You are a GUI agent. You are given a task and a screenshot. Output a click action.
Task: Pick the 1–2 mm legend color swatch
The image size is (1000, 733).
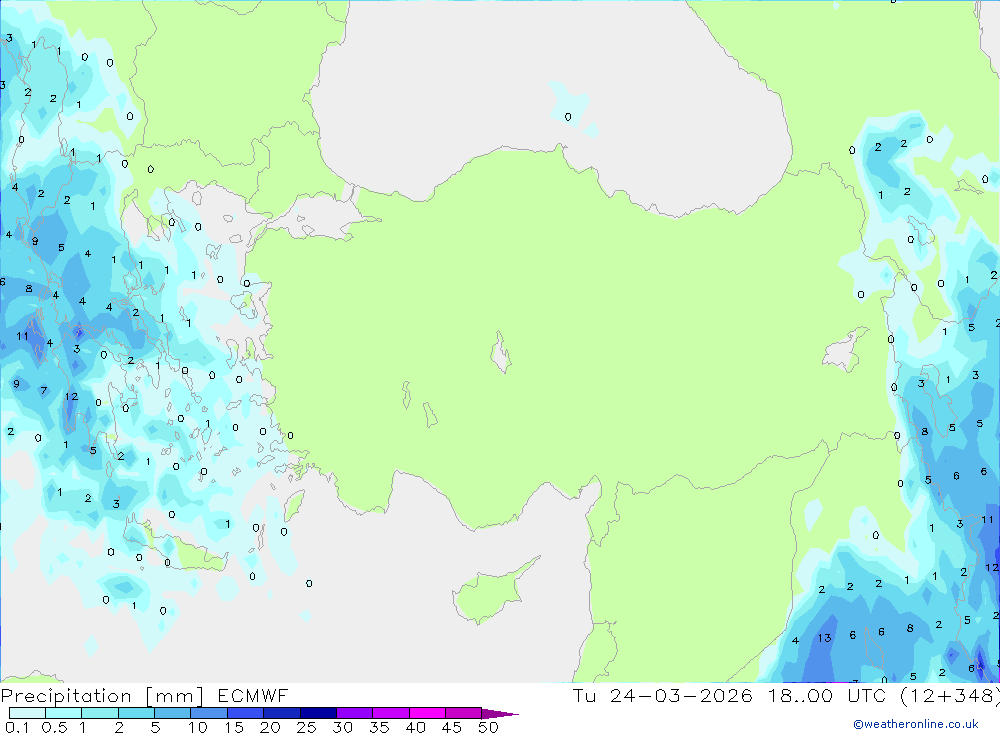click(x=100, y=713)
